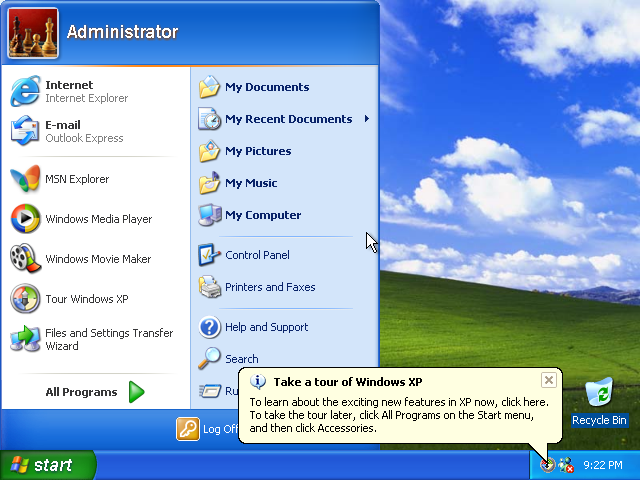Click Windows Messenger tray icon
Viewport: 640px width, 480px height.
tap(567, 465)
